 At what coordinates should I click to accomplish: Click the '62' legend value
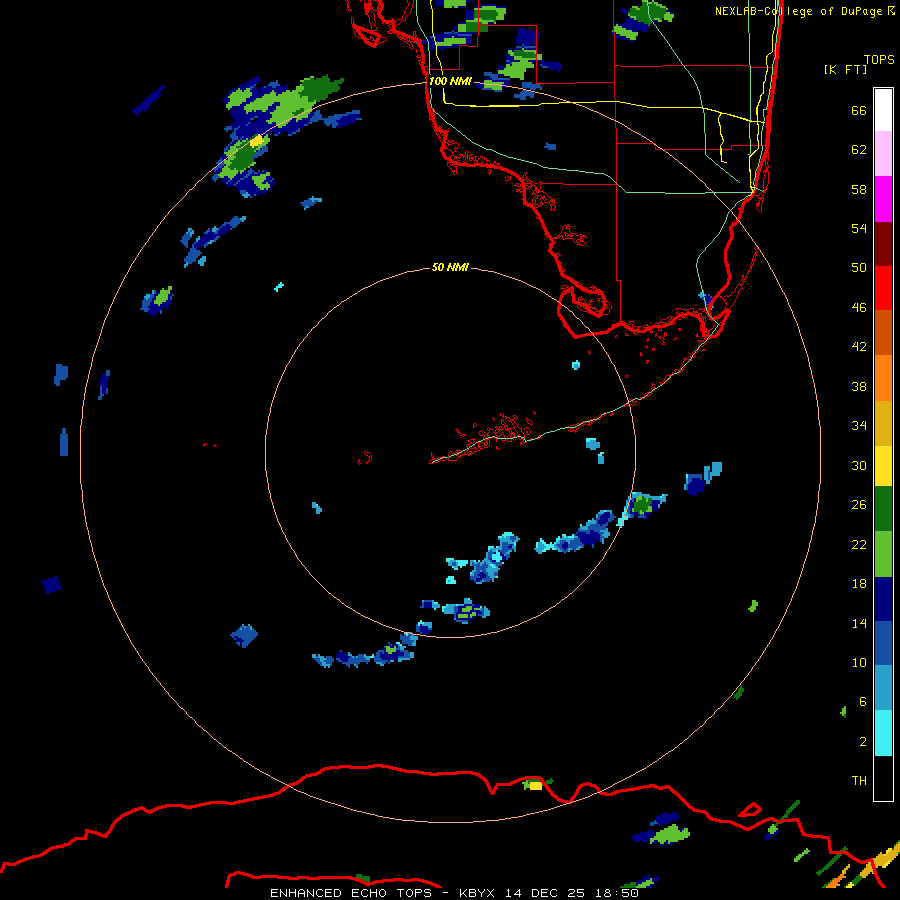pyautogui.click(x=859, y=150)
